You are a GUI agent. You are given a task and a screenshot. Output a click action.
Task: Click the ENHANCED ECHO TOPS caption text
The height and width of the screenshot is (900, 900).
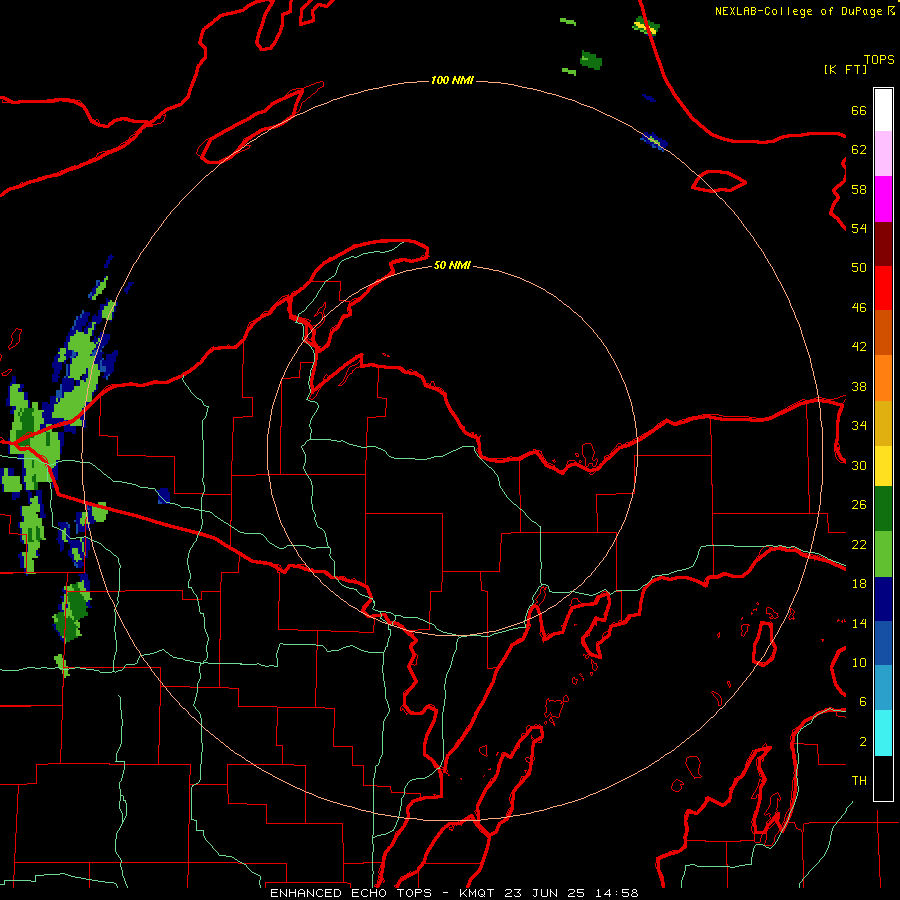coord(351,893)
